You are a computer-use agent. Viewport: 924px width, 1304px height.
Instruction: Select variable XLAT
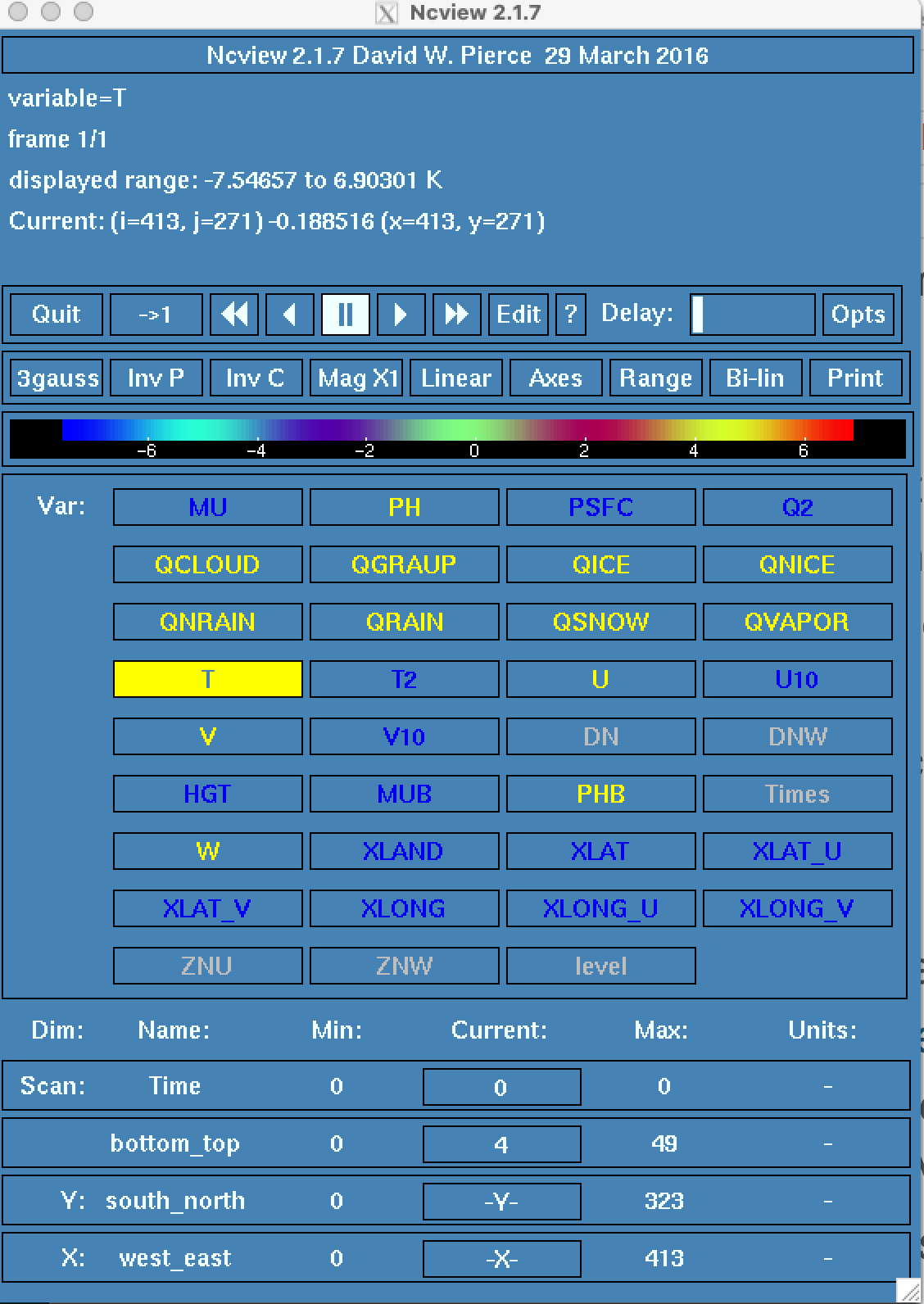click(601, 851)
